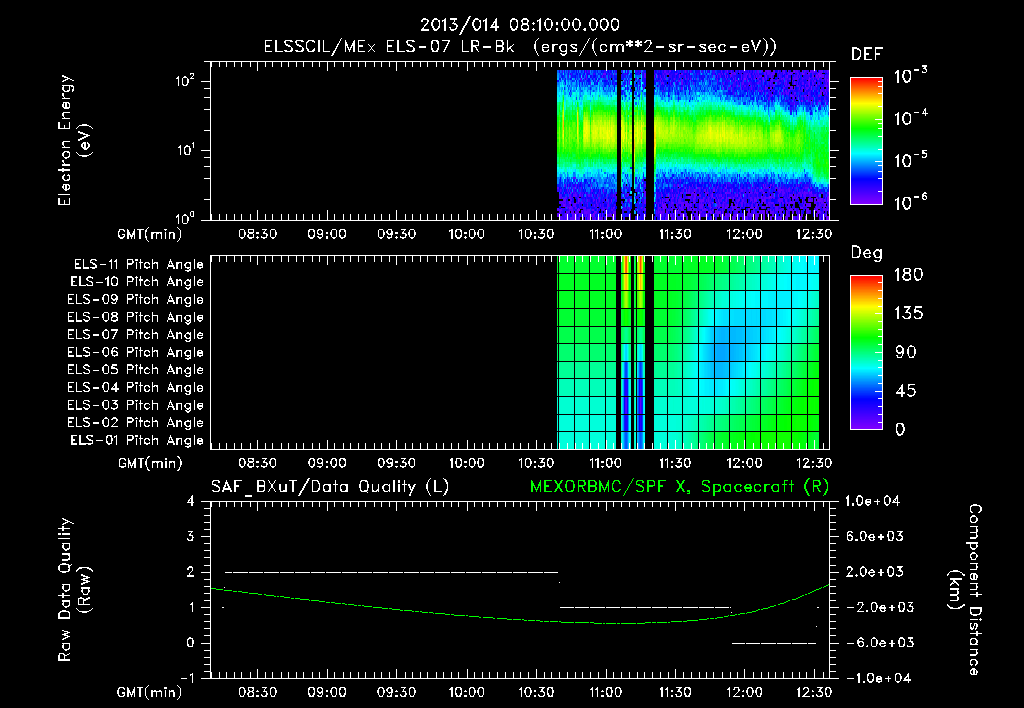Viewport: 1024px width, 708px height.
Task: Click the GMT(min) label under the bottom plot
Action: click(x=149, y=692)
